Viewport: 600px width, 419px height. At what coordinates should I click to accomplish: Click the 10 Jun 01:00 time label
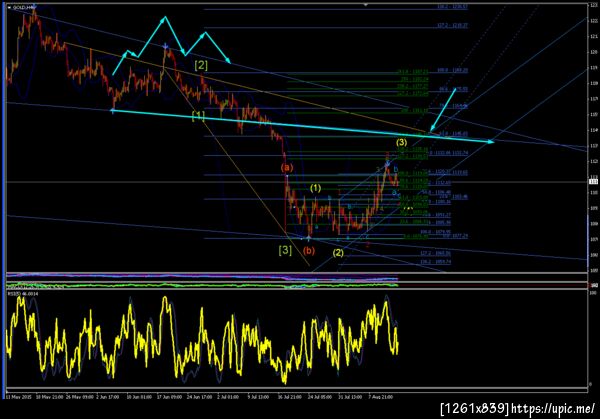point(139,397)
